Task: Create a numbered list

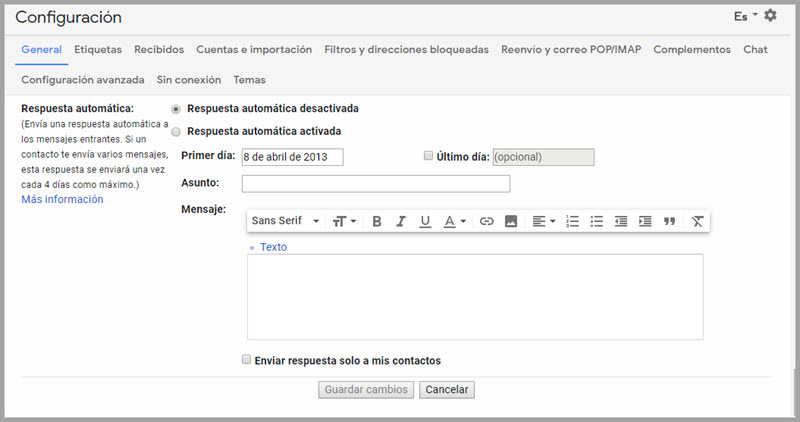Action: tap(573, 221)
